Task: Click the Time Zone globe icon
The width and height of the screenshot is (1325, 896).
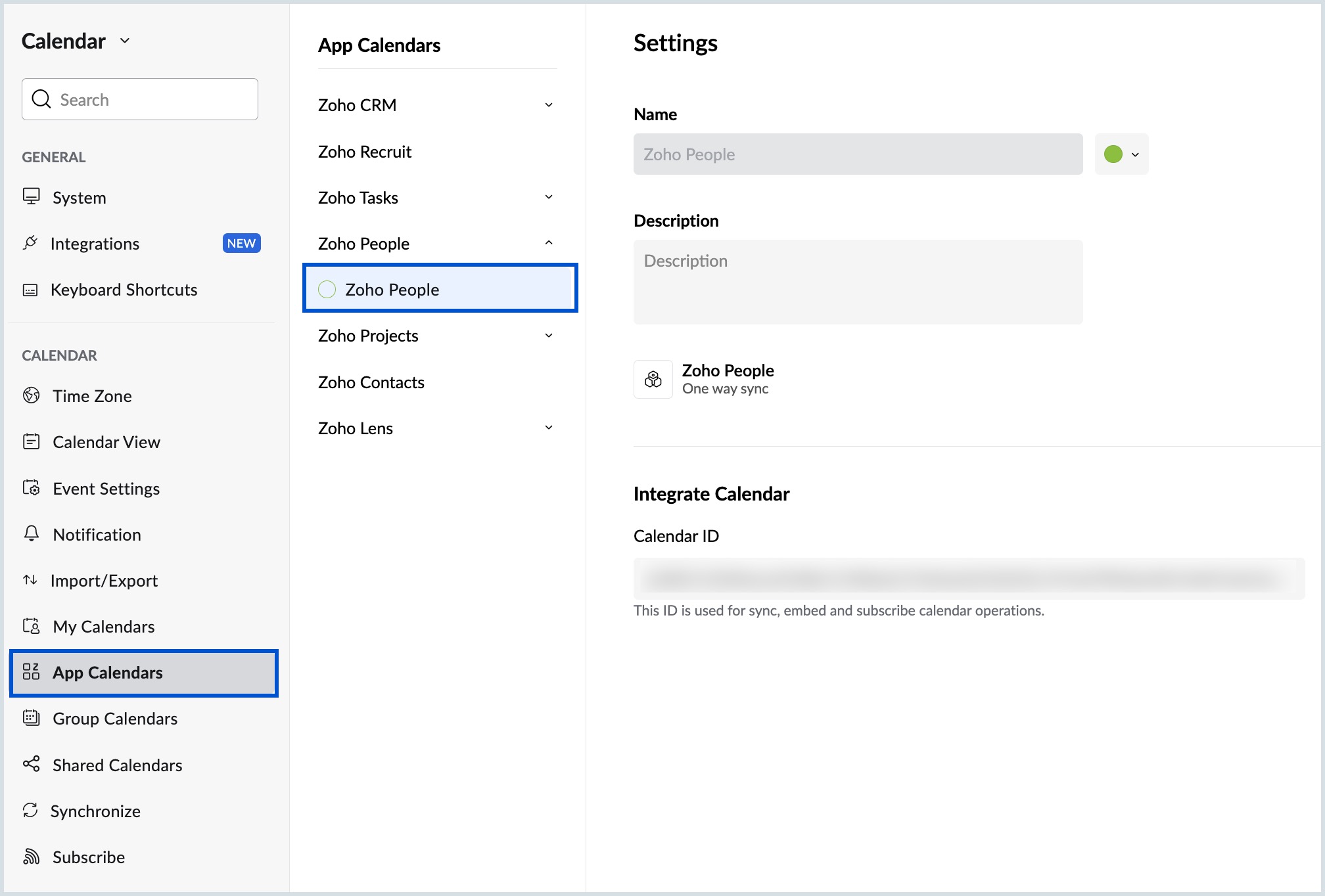Action: 31,395
